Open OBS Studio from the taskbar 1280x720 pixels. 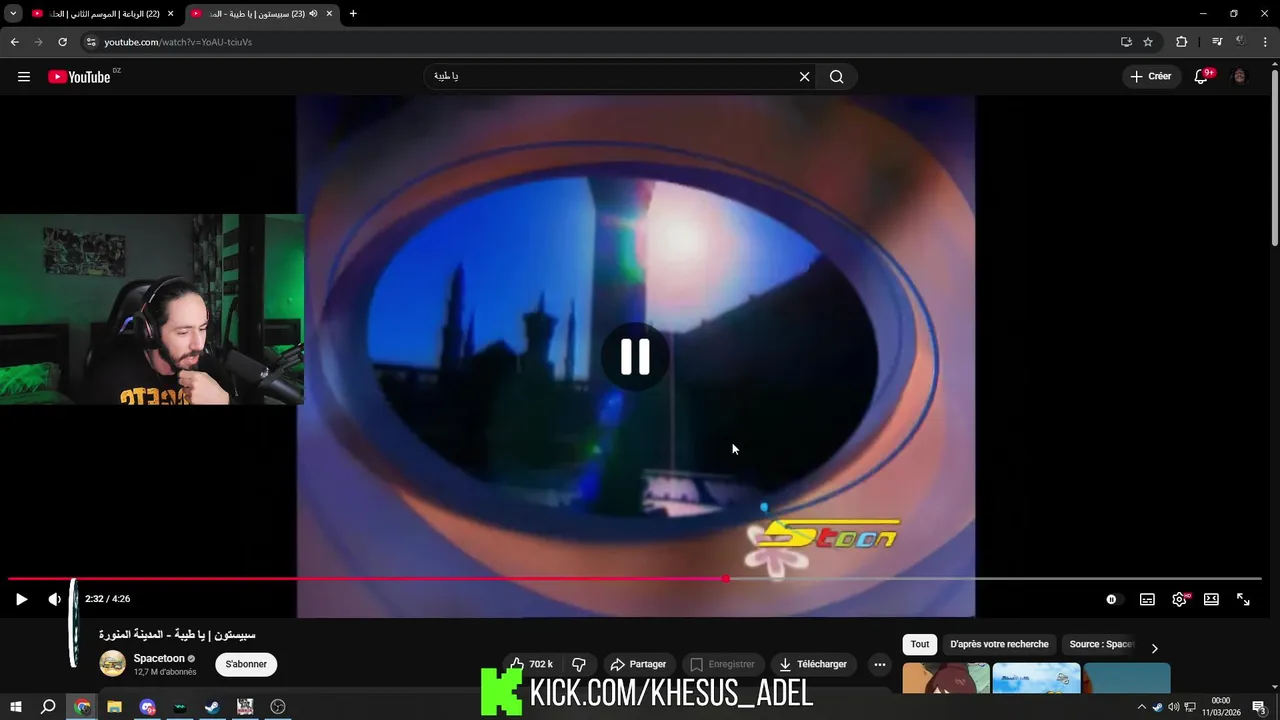pos(278,707)
